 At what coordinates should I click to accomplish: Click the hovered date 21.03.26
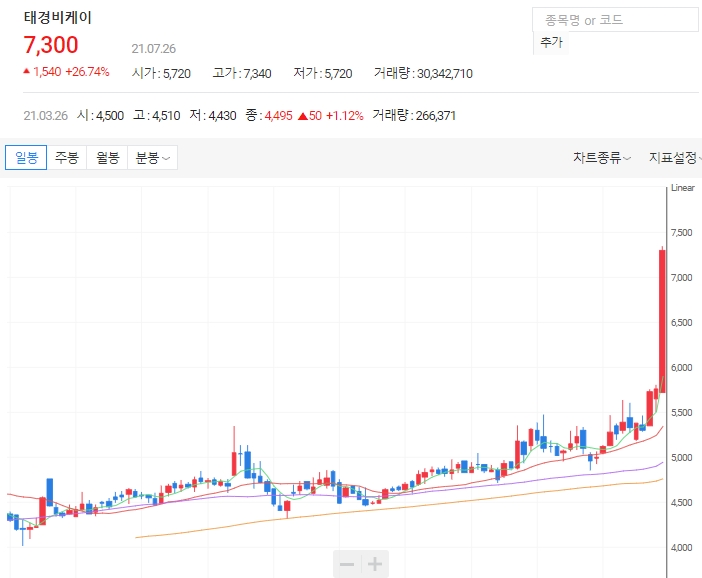pos(46,116)
